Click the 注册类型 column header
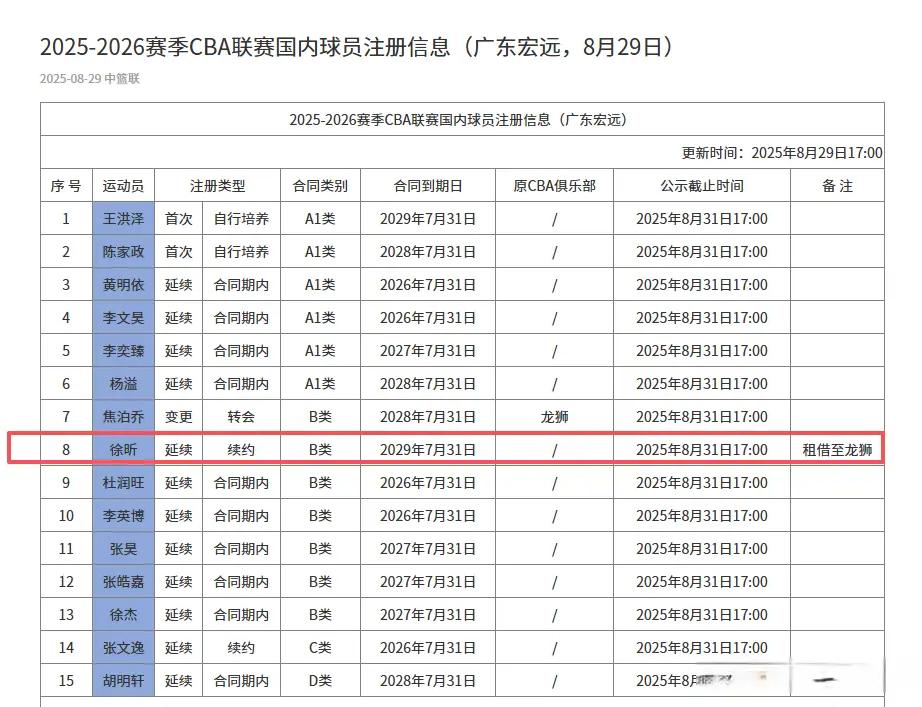 [217, 186]
